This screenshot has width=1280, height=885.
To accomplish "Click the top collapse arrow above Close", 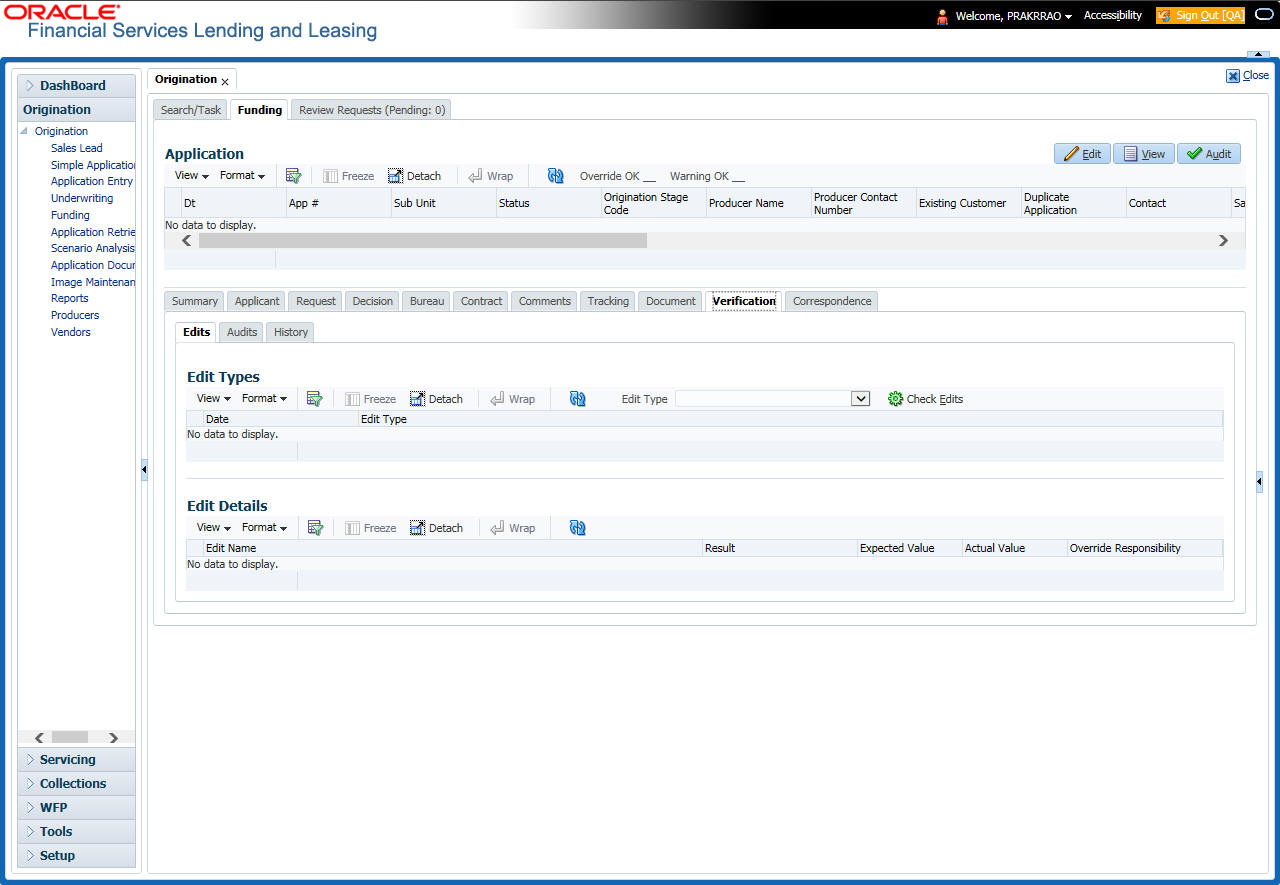I will (x=1257, y=54).
